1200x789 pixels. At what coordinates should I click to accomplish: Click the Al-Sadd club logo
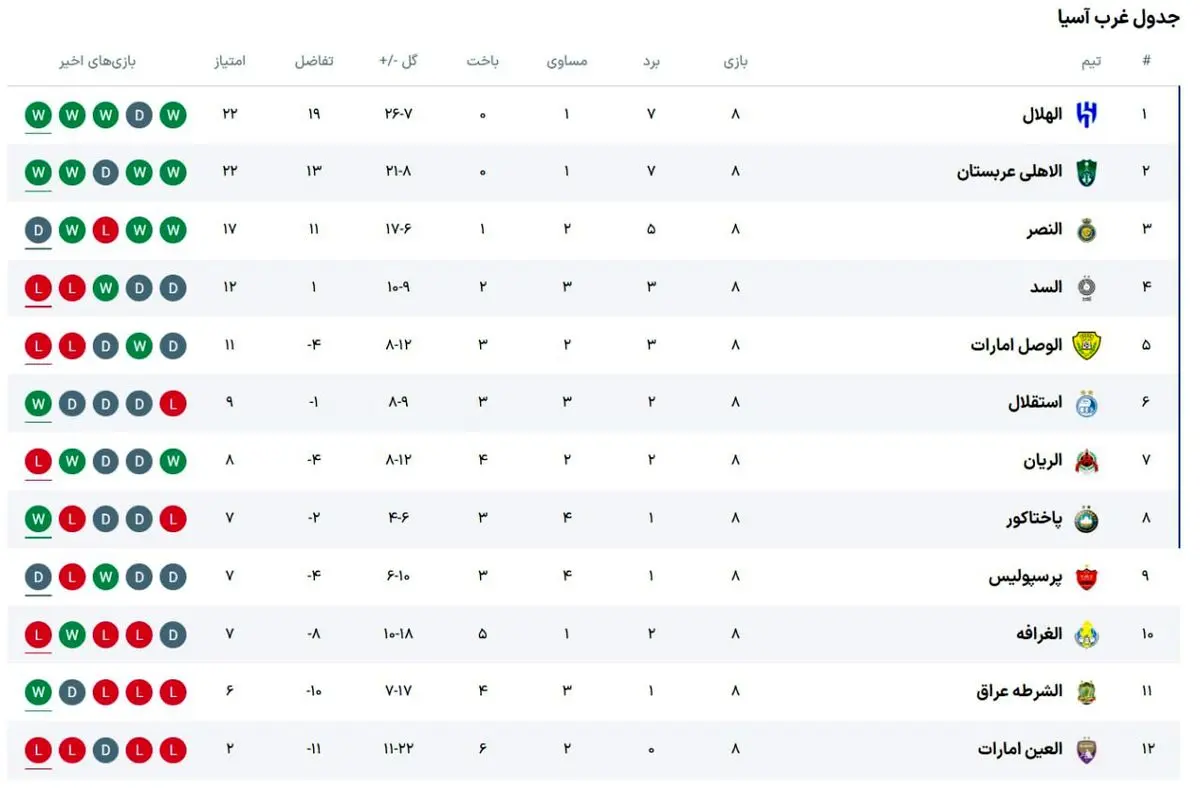pyautogui.click(x=1086, y=288)
